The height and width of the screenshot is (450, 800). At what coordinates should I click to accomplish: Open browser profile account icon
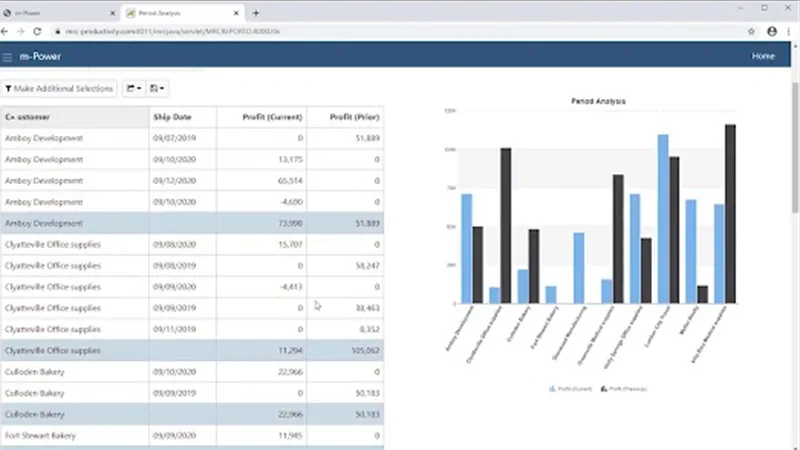772,32
